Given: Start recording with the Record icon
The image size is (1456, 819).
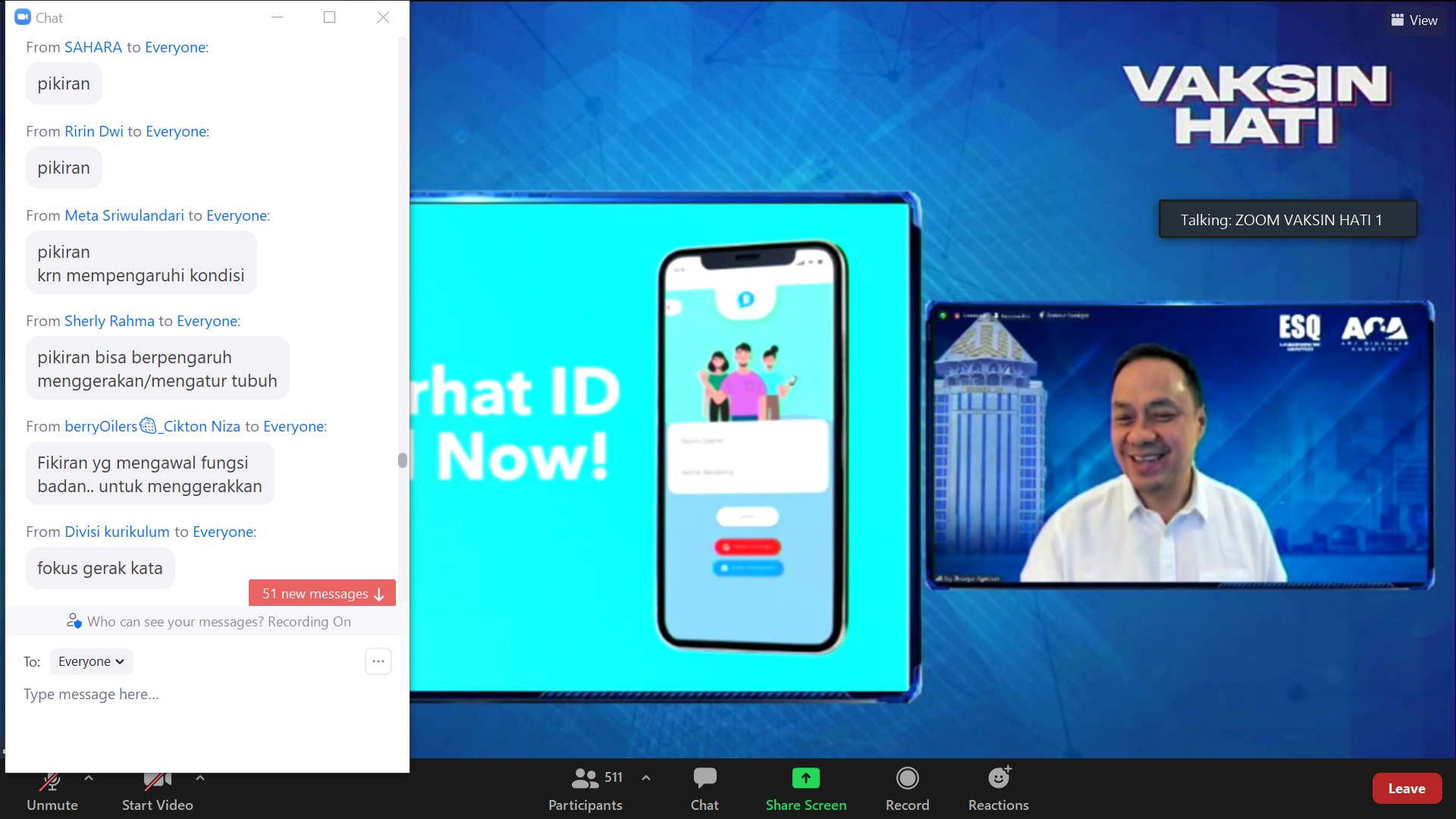Looking at the screenshot, I should click(x=907, y=779).
